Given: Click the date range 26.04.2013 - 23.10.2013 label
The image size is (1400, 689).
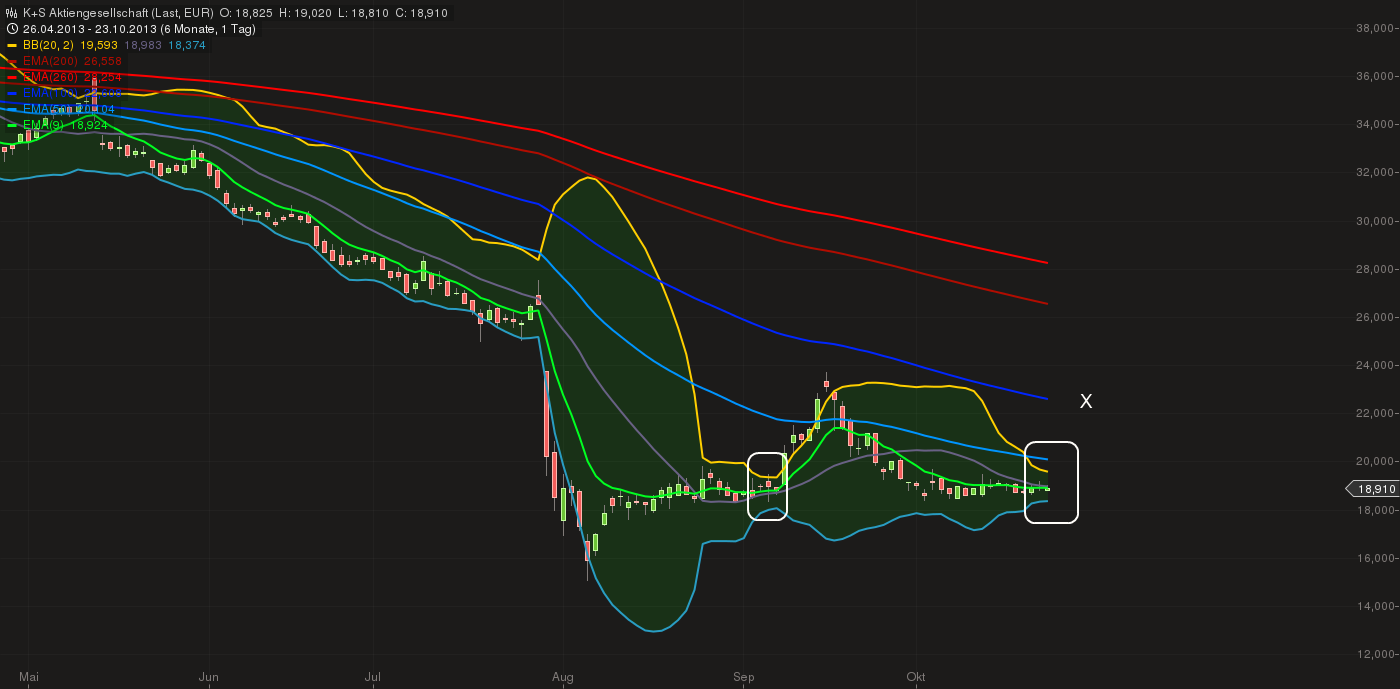Looking at the screenshot, I should click(89, 29).
